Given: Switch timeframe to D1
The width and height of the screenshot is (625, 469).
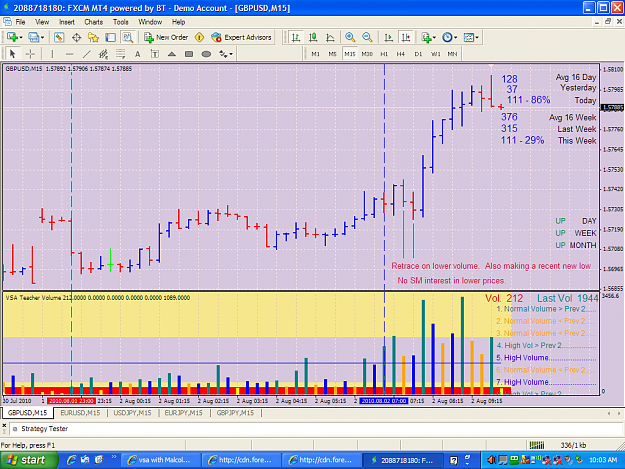Looking at the screenshot, I should [418, 54].
